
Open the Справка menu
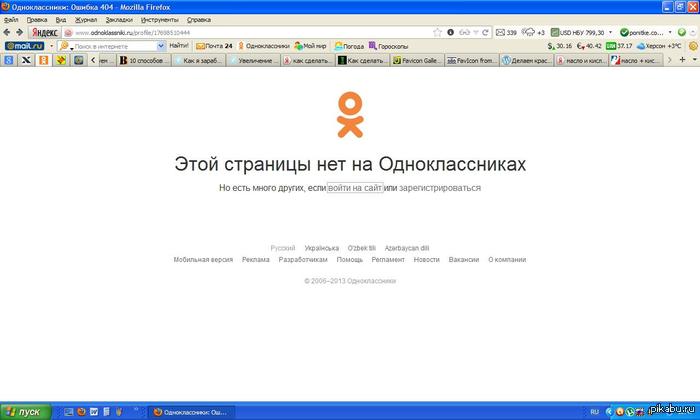199,20
